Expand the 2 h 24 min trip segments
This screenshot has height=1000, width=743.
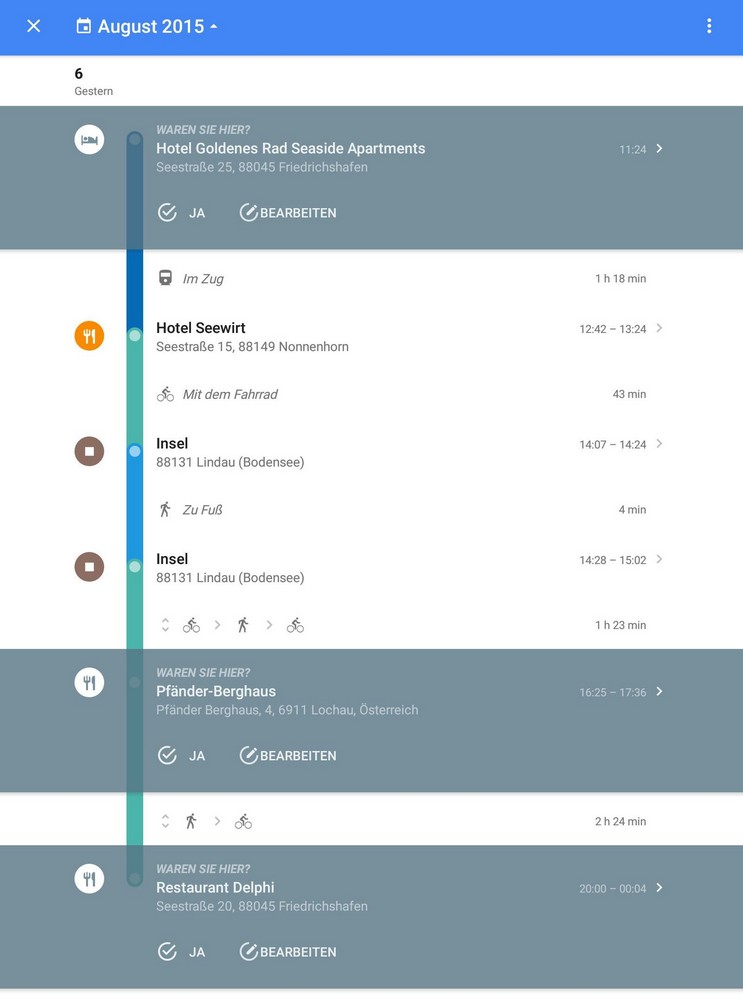tap(165, 821)
